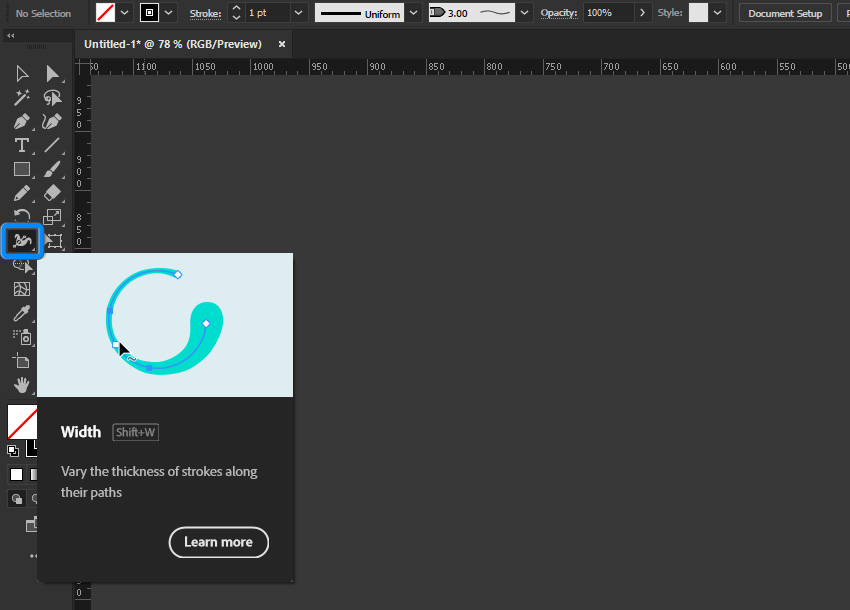This screenshot has height=610, width=850.
Task: Select the Rectangle tool
Action: (x=21, y=169)
